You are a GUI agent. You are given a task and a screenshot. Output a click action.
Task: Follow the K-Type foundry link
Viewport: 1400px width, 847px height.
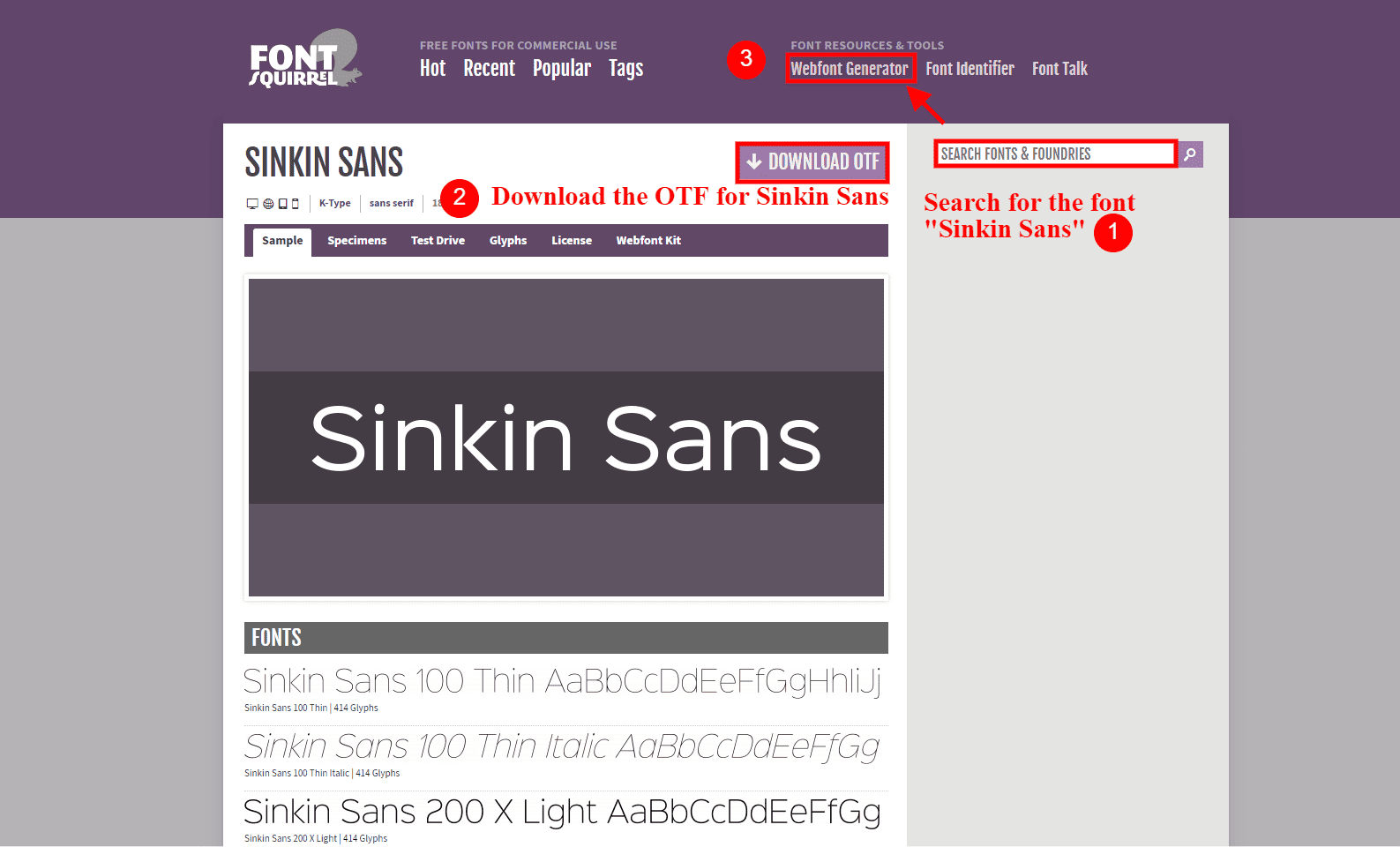[x=334, y=203]
